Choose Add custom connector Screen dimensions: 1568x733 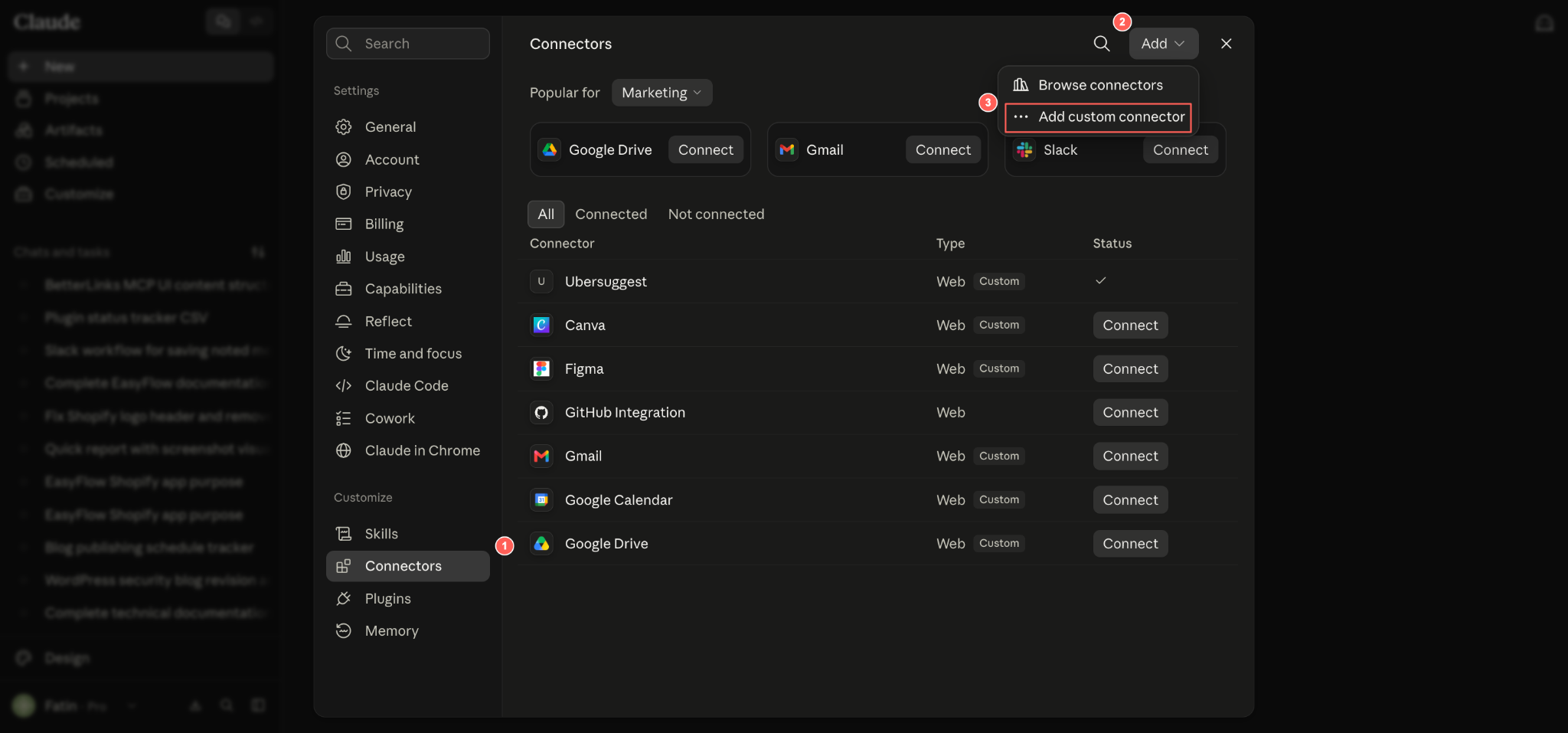coord(1098,116)
